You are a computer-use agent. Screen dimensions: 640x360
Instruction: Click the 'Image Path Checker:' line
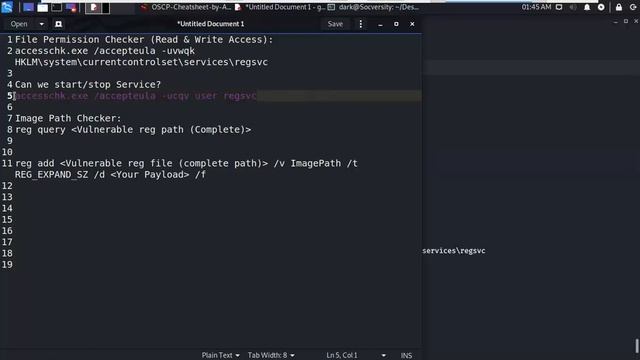coord(68,118)
